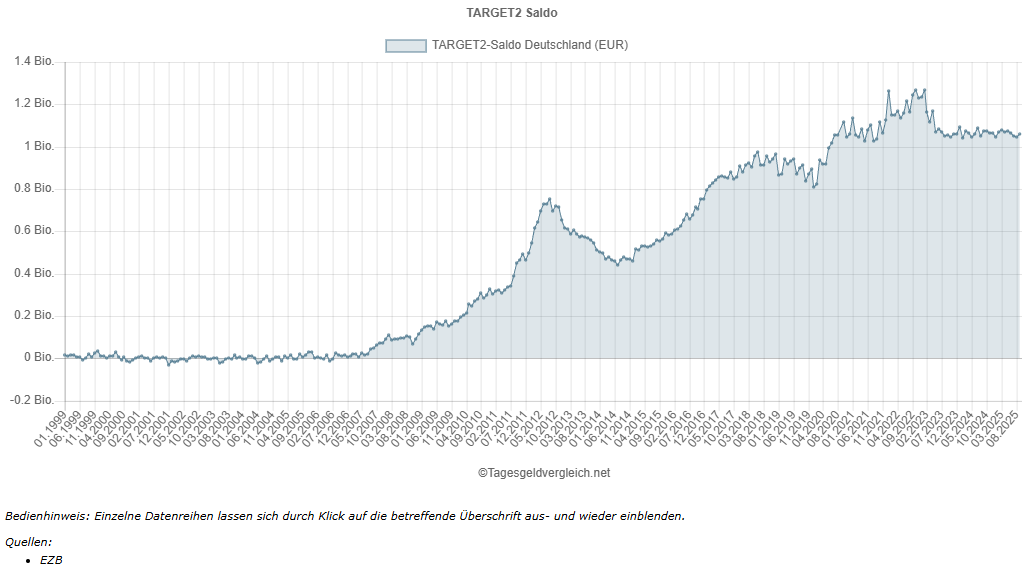Toggle the TARGET2-Saldo Deutschland legend color box

[x=406, y=45]
